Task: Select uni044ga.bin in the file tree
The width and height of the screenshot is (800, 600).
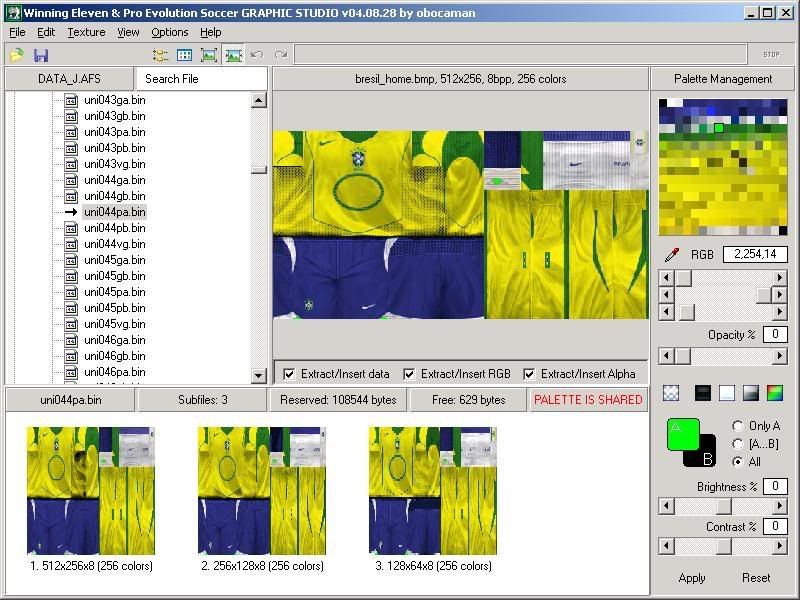Action: 115,180
